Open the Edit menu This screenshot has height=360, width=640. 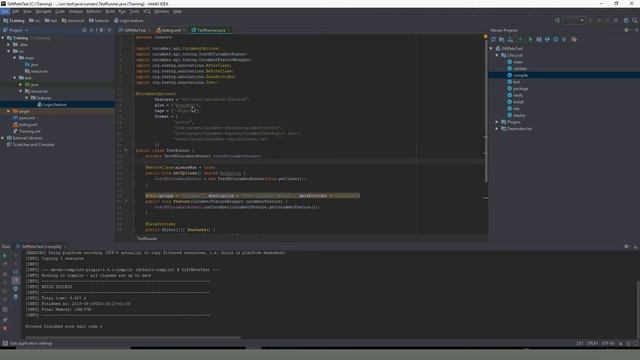(x=16, y=11)
